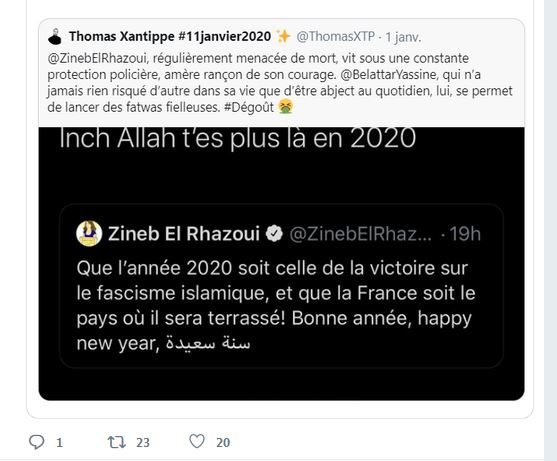Screen dimensions: 557x461
Task: Open Thomas Xantippe's profile avatar
Action: pyautogui.click(x=55, y=37)
